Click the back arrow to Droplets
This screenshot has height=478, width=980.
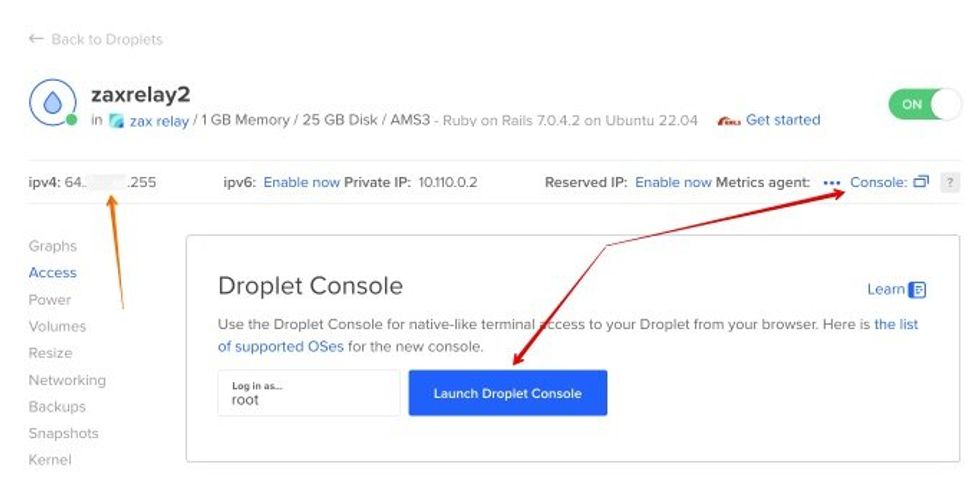pyautogui.click(x=36, y=39)
